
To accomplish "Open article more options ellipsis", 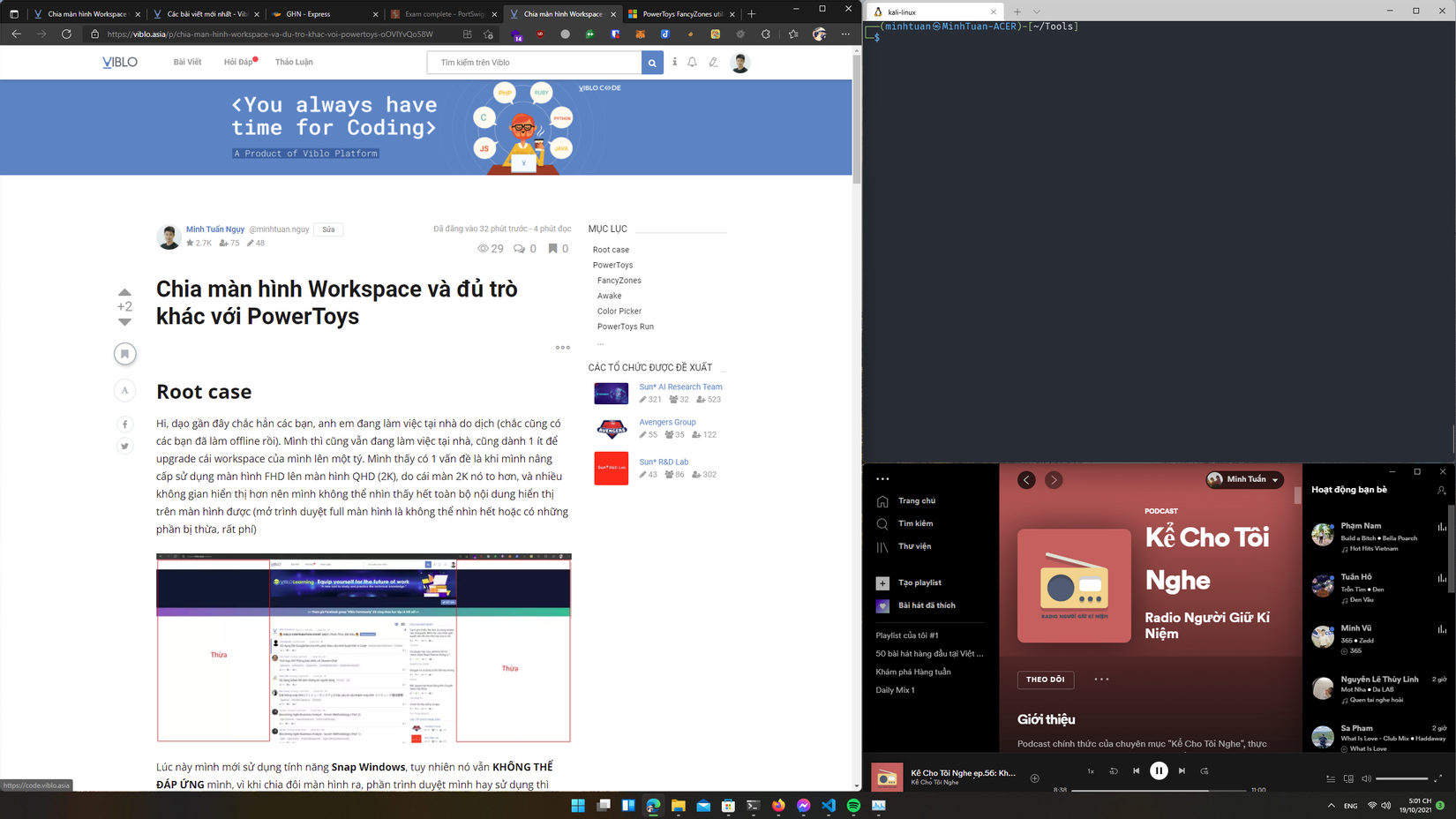I will tap(563, 348).
